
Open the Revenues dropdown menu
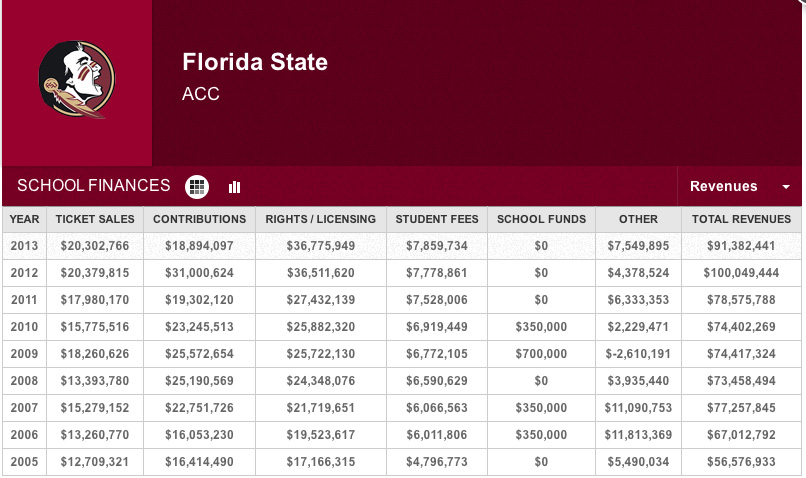point(724,186)
